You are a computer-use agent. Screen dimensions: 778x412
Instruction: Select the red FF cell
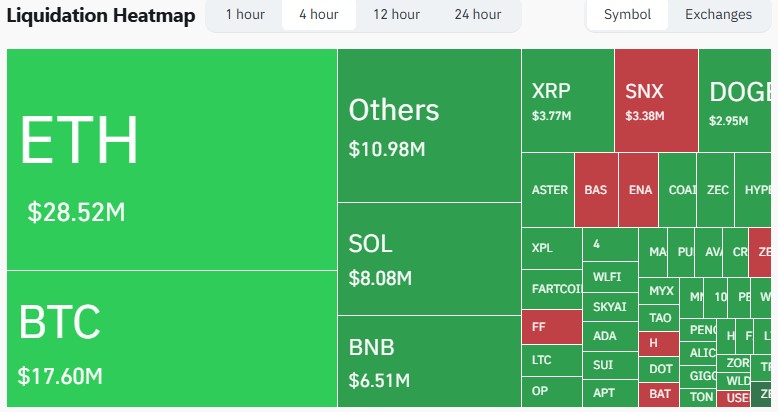coord(551,327)
